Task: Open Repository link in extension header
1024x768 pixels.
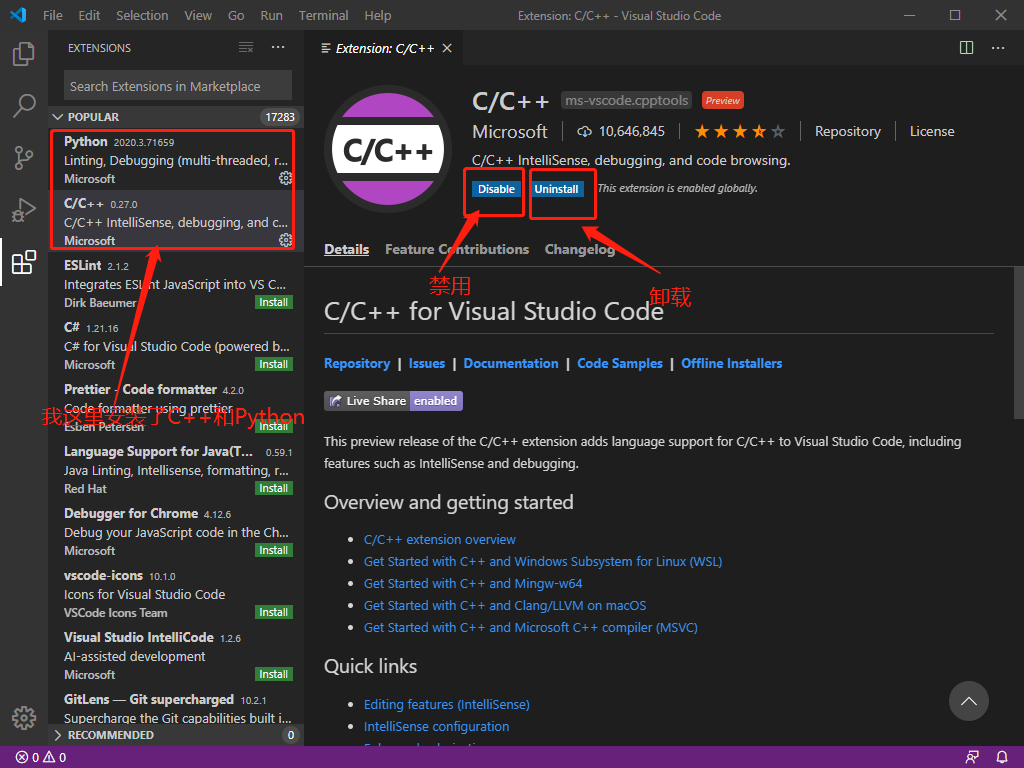Action: (848, 132)
